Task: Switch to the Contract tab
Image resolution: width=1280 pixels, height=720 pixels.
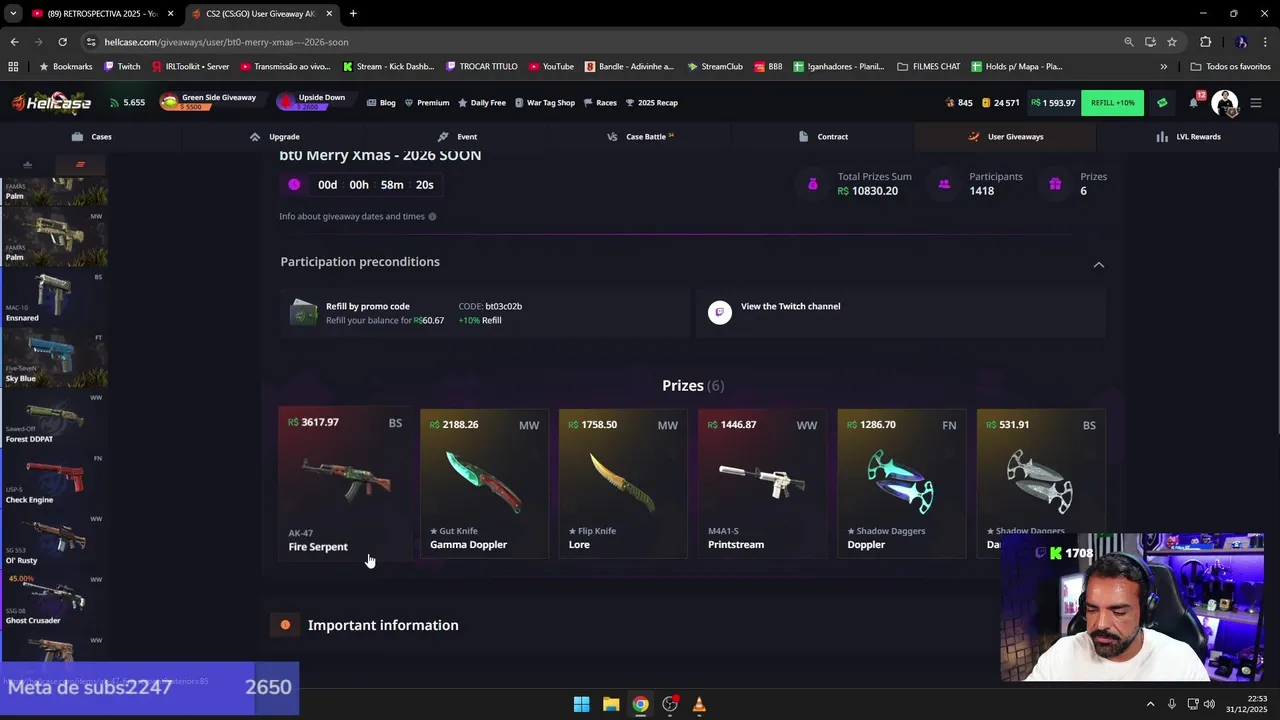Action: pos(823,137)
